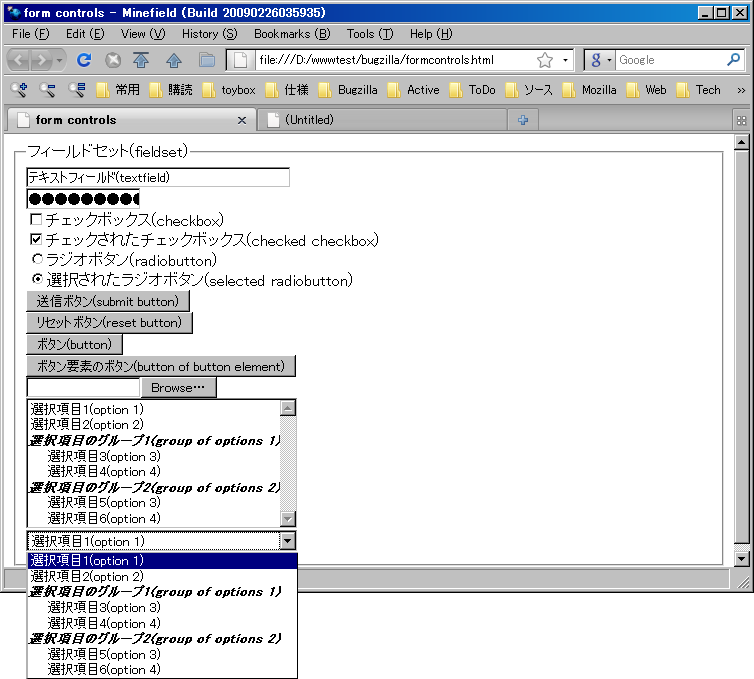The height and width of the screenshot is (679, 754).
Task: Click the reset button
Action: pos(110,323)
